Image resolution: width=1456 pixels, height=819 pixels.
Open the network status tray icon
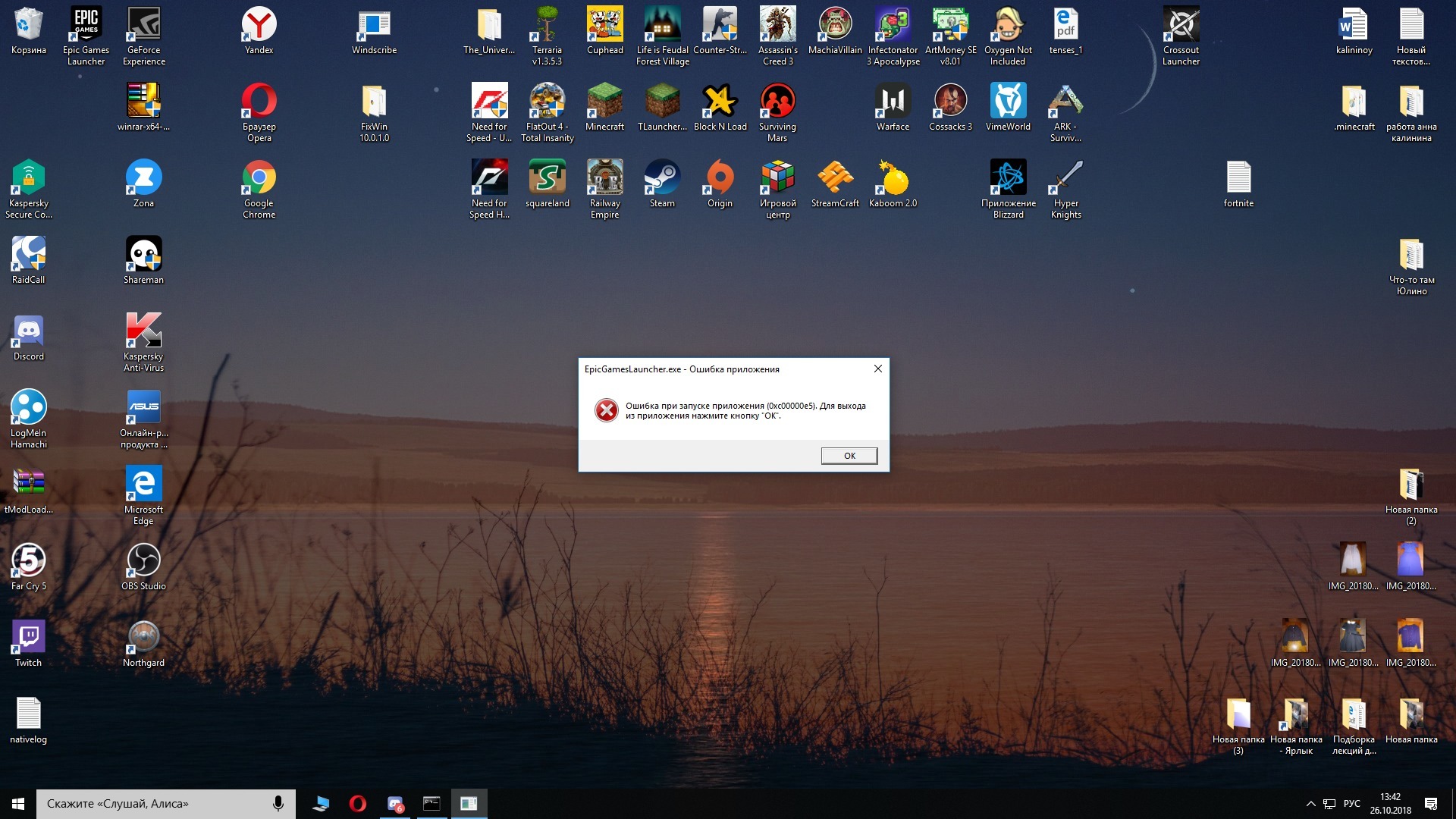pos(1329,804)
